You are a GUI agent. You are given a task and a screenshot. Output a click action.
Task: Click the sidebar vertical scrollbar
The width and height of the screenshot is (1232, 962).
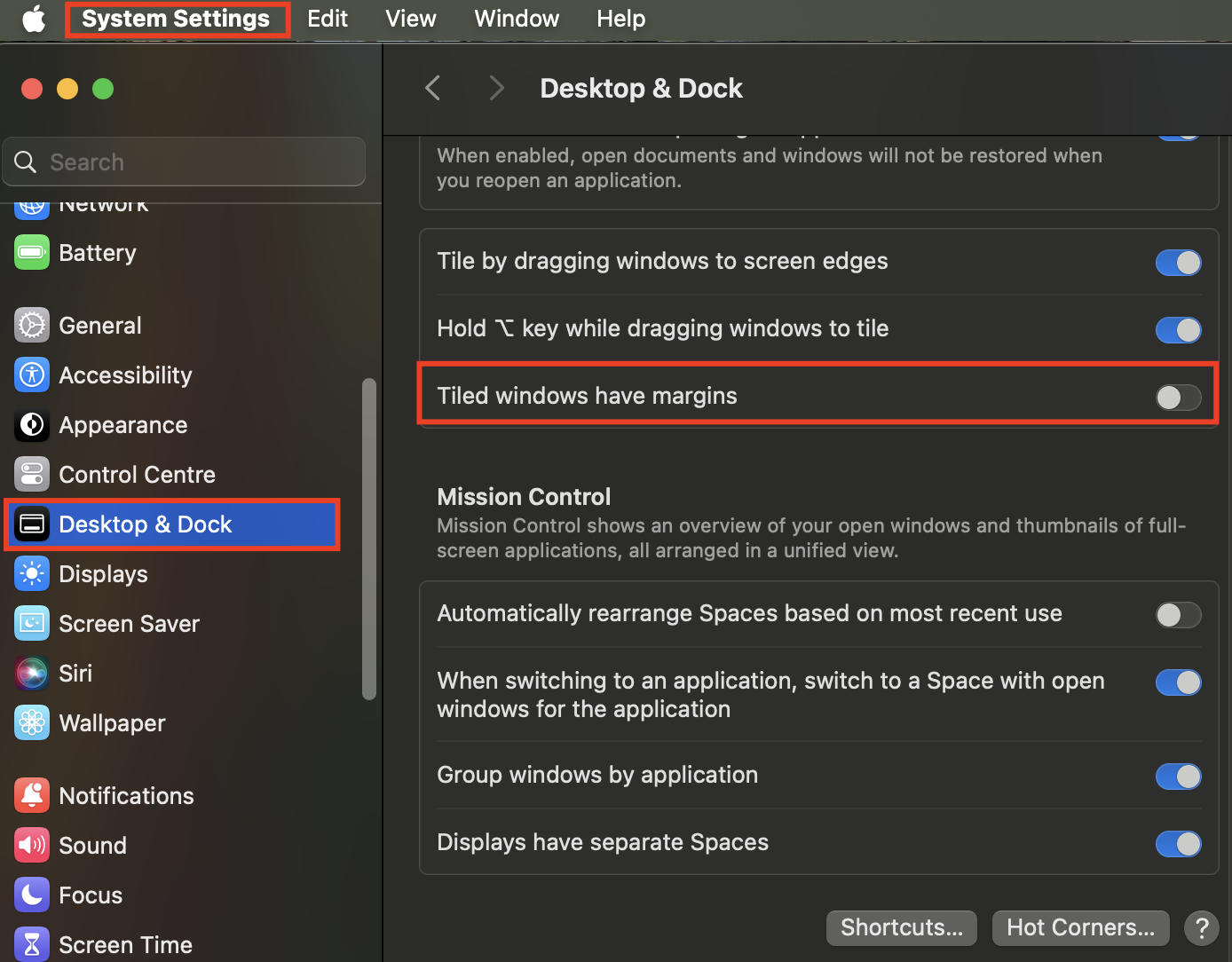369,540
